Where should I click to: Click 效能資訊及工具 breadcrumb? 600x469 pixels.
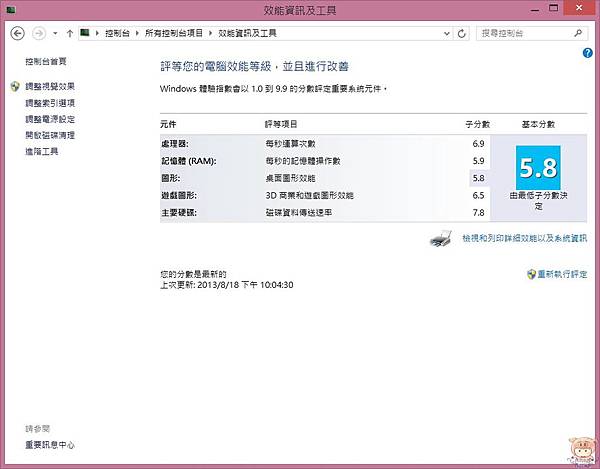(247, 33)
